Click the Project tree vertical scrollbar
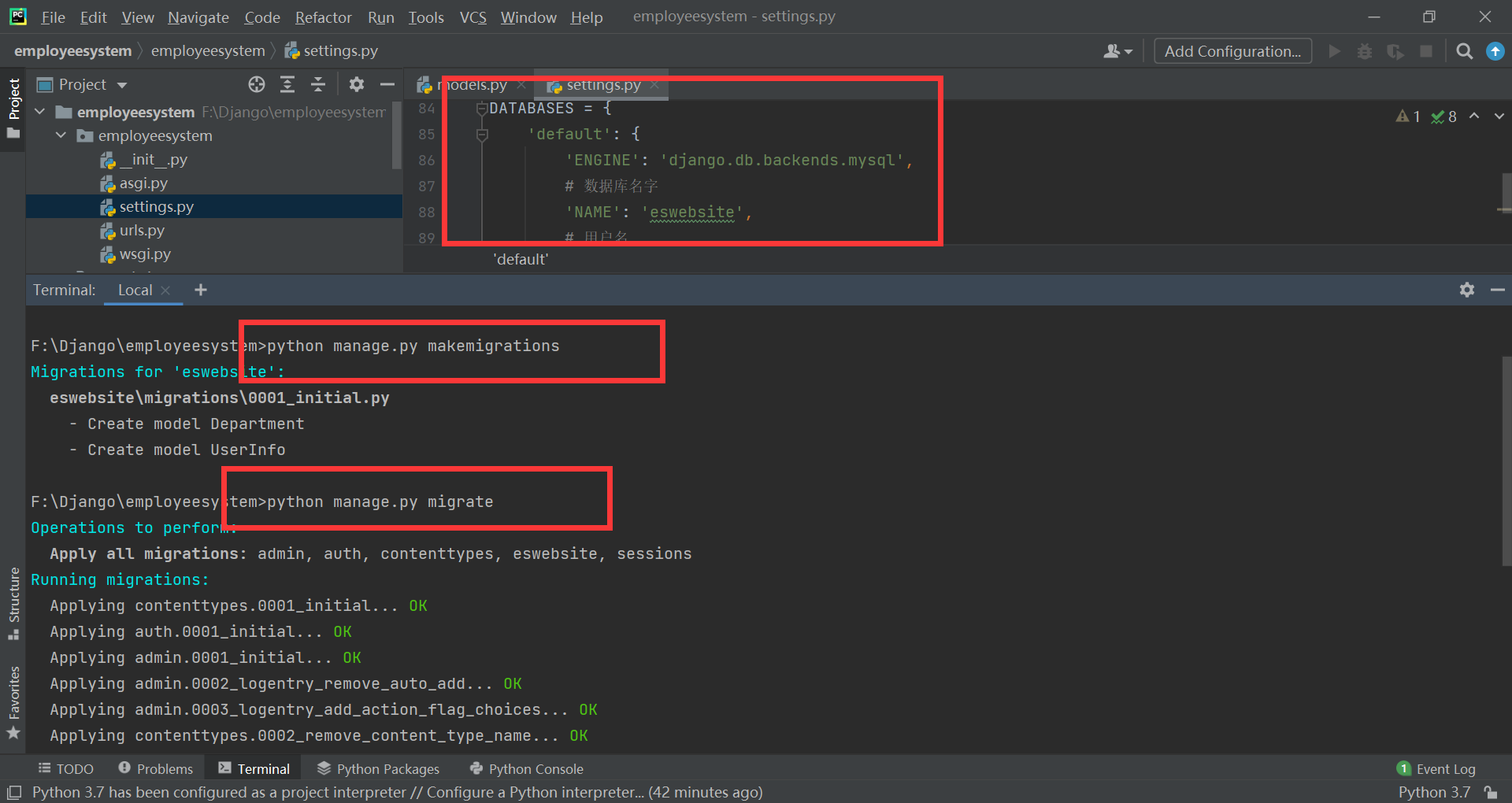Image resolution: width=1512 pixels, height=803 pixels. coord(397,134)
